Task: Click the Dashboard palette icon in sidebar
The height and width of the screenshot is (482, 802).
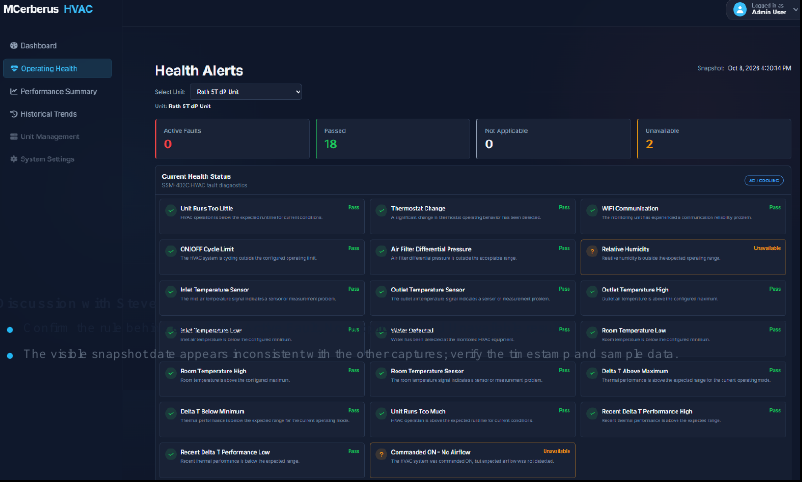Action: [14, 46]
